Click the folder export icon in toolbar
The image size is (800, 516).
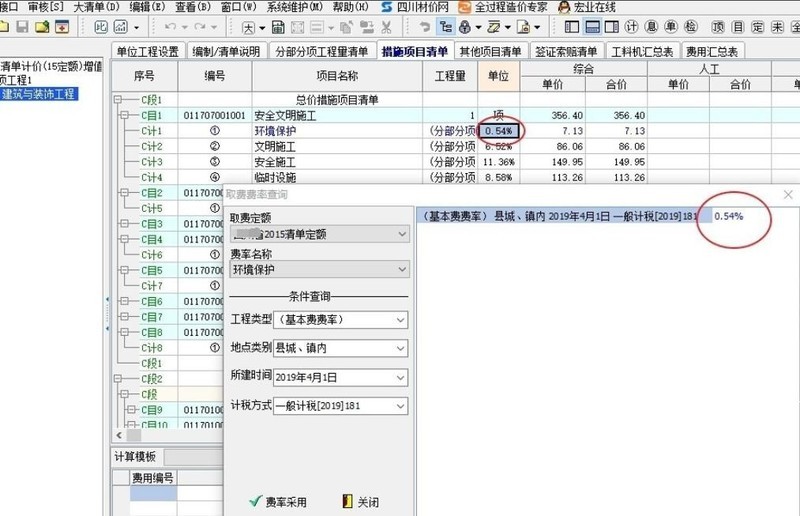coord(42,27)
